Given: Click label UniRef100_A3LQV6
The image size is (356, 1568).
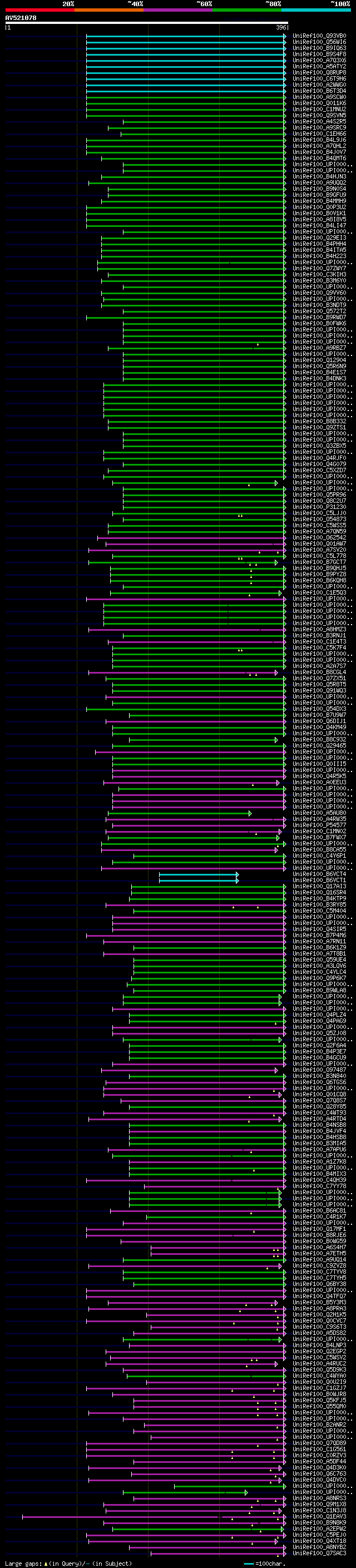Looking at the screenshot, I should [x=319, y=966].
